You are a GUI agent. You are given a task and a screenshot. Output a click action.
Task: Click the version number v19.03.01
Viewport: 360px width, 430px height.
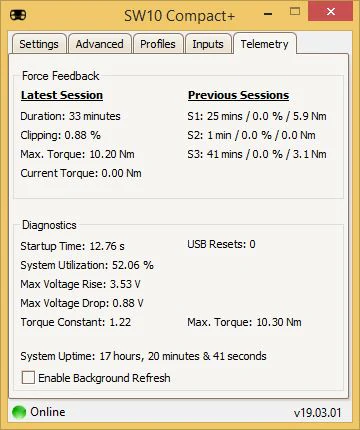318,413
